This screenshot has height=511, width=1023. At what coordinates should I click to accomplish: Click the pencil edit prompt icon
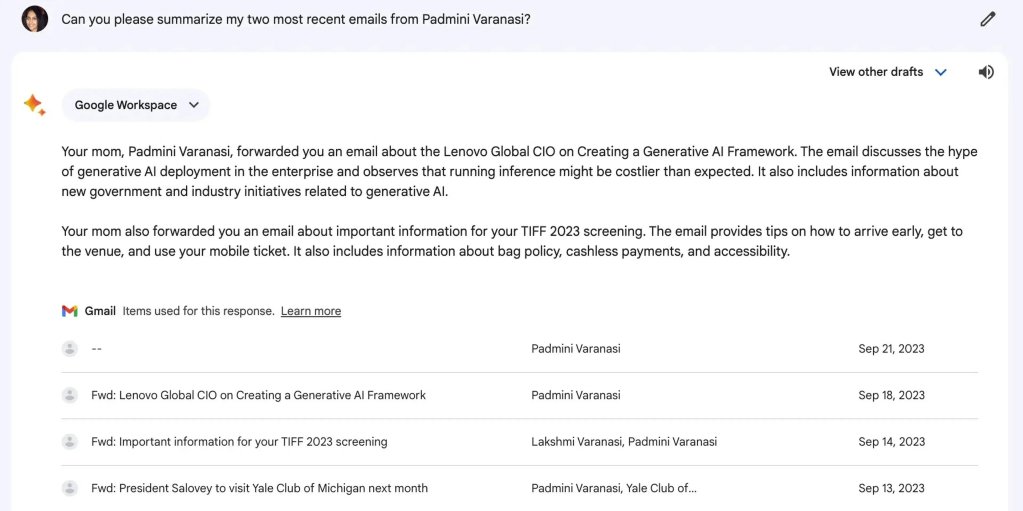pos(988,19)
